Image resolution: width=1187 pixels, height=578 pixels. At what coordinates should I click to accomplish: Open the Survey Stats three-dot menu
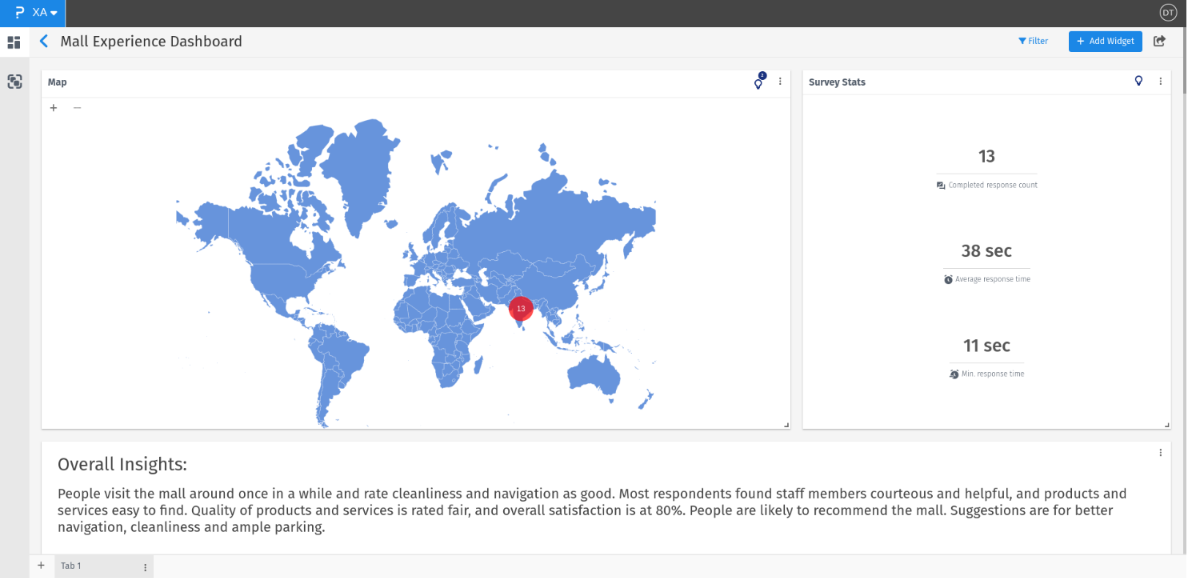(1160, 82)
